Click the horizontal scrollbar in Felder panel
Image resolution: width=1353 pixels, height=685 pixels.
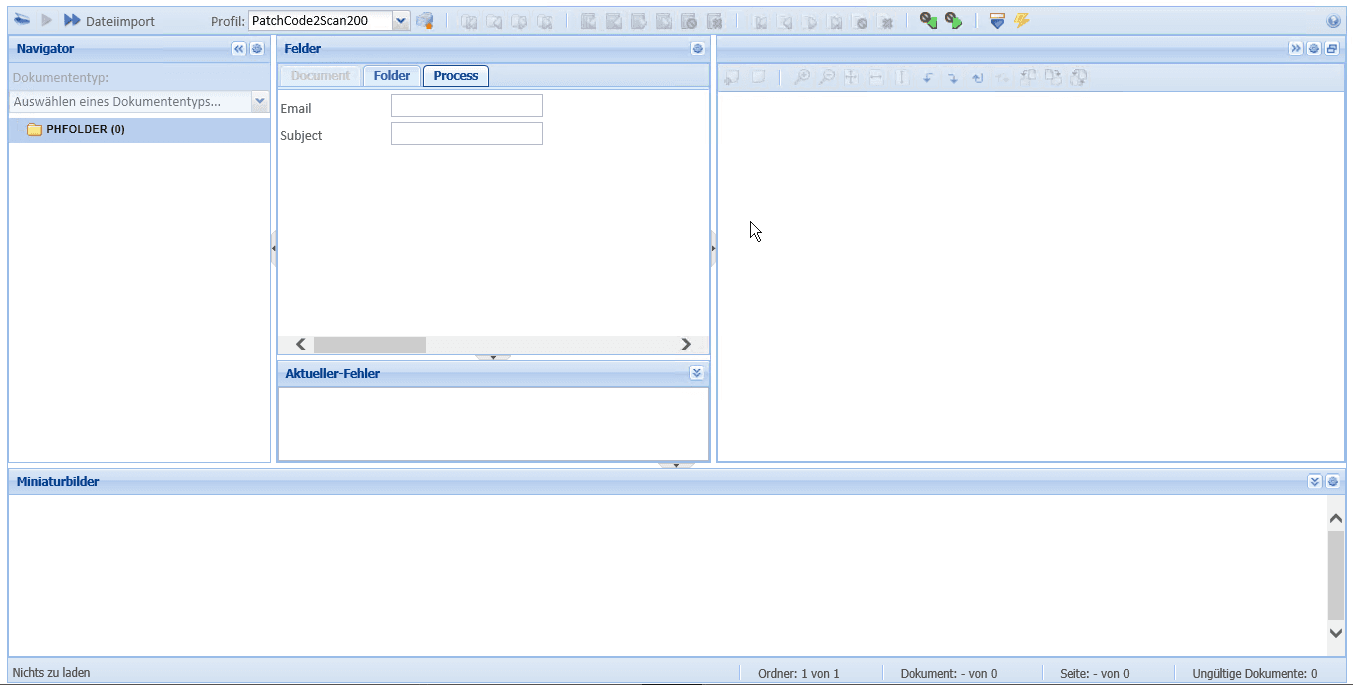(370, 344)
